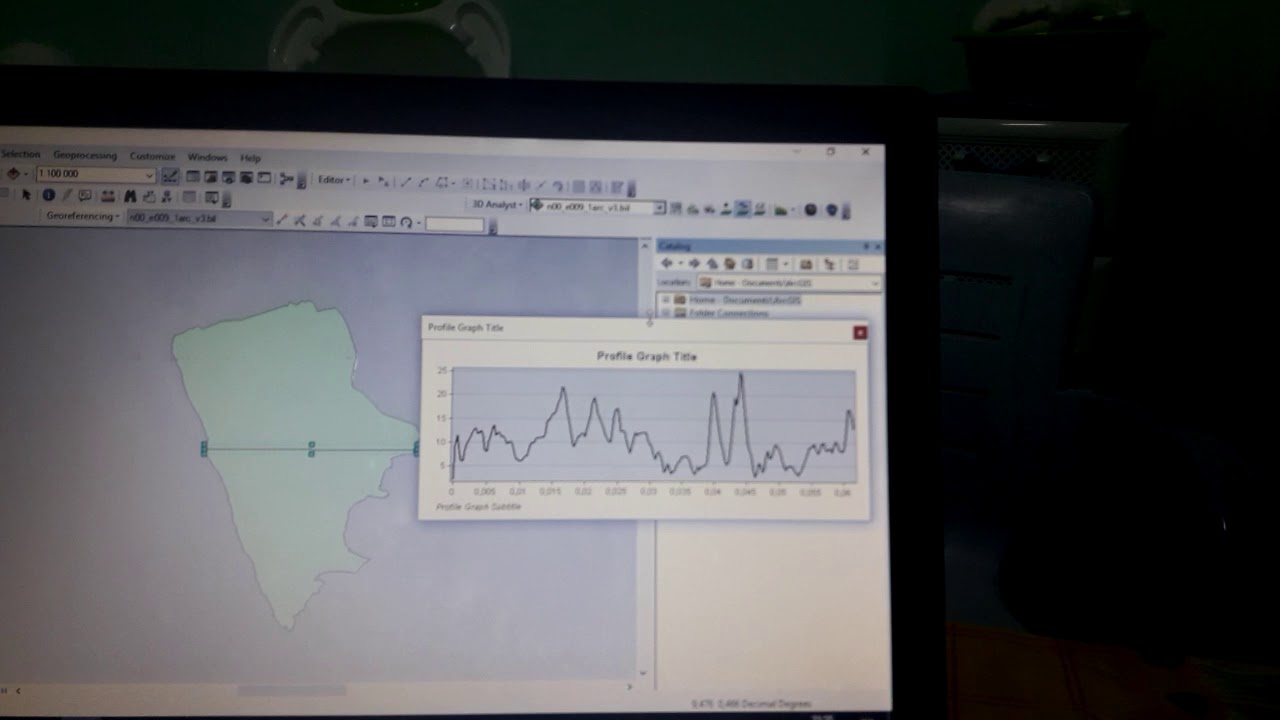Screen dimensions: 1280x720
Task: Click the middle handle of profile line
Action: [312, 449]
